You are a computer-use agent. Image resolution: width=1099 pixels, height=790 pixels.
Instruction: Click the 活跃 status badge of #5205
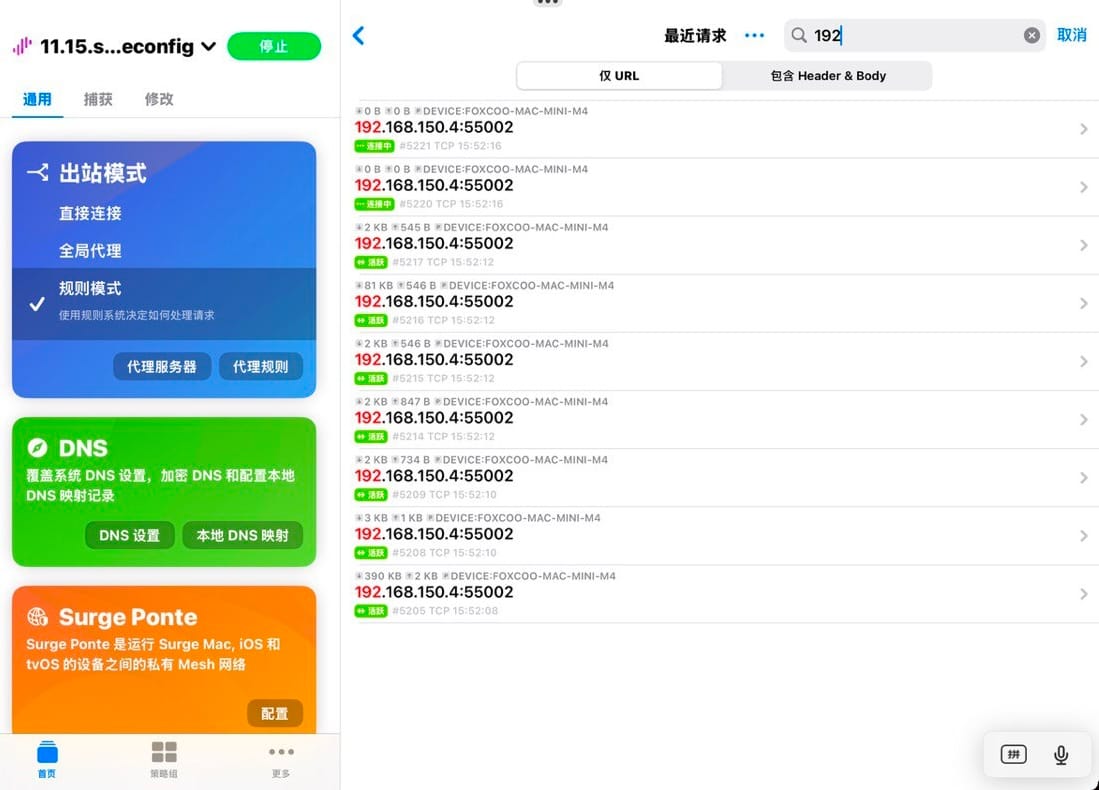pos(371,611)
